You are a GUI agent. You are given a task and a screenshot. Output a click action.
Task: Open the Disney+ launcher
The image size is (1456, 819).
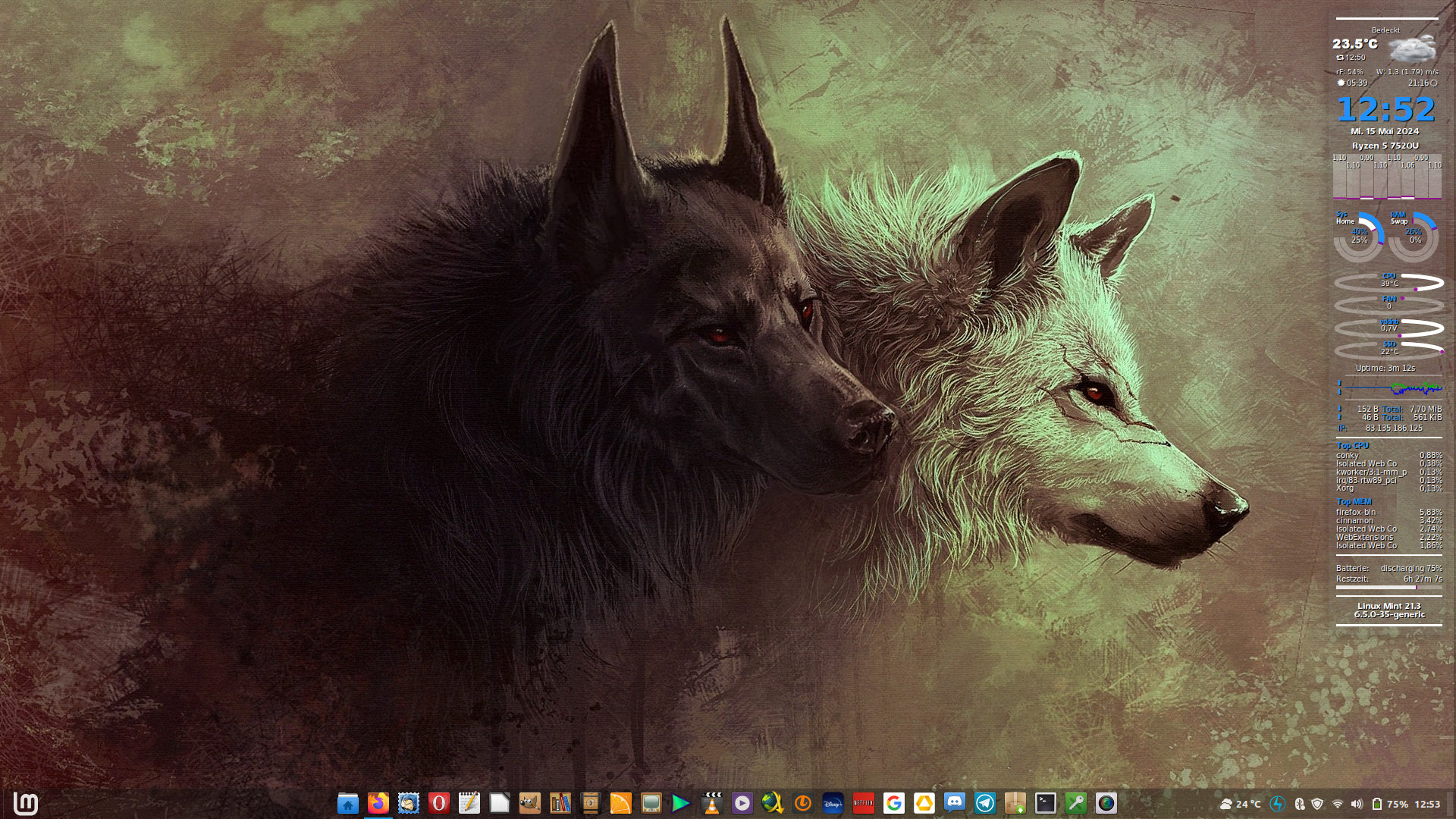833,803
